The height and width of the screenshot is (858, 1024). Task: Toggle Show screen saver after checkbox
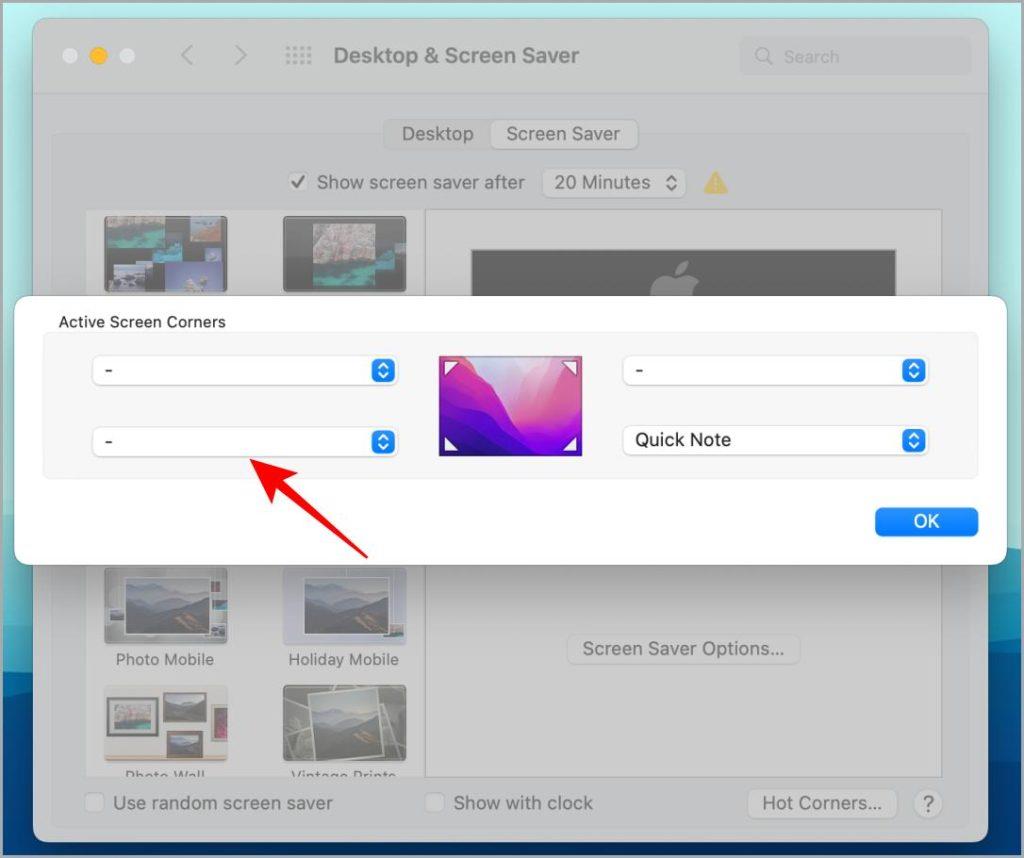click(298, 182)
